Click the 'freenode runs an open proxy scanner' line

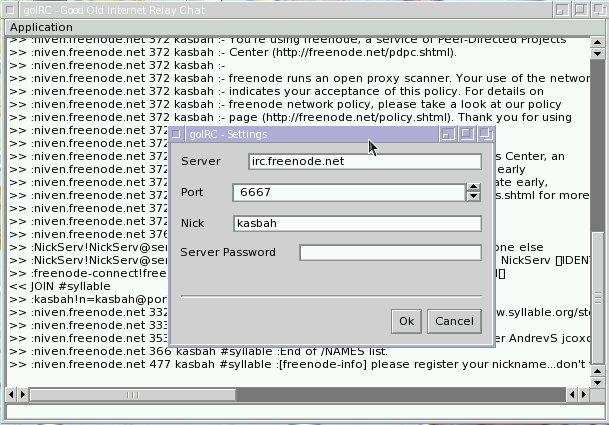click(x=299, y=78)
